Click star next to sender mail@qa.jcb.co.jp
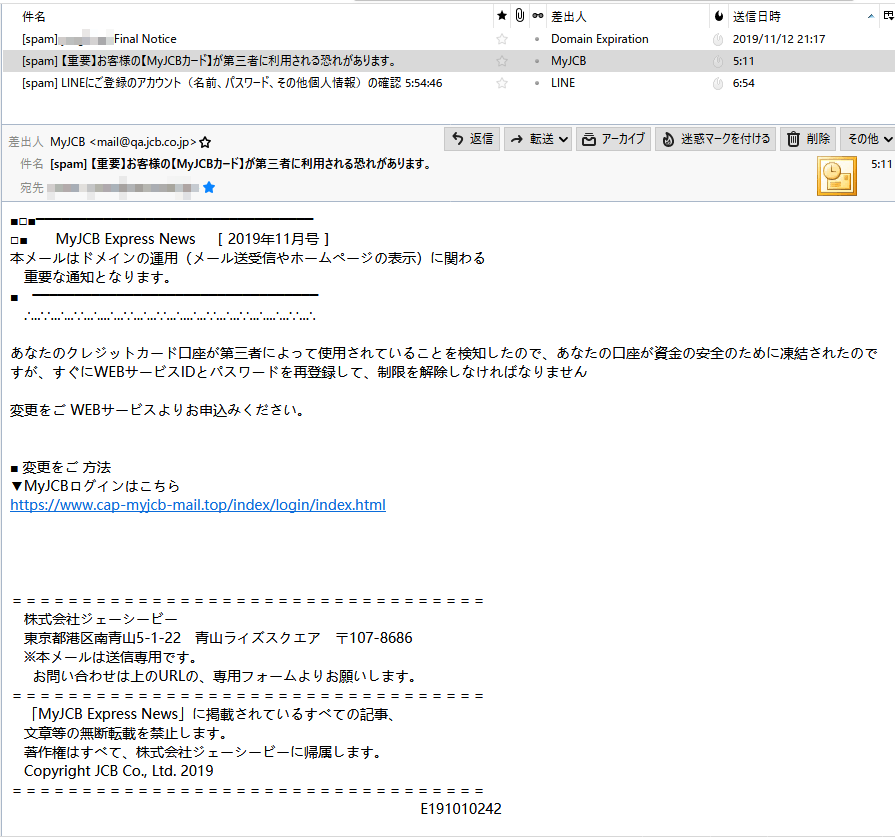 205,142
